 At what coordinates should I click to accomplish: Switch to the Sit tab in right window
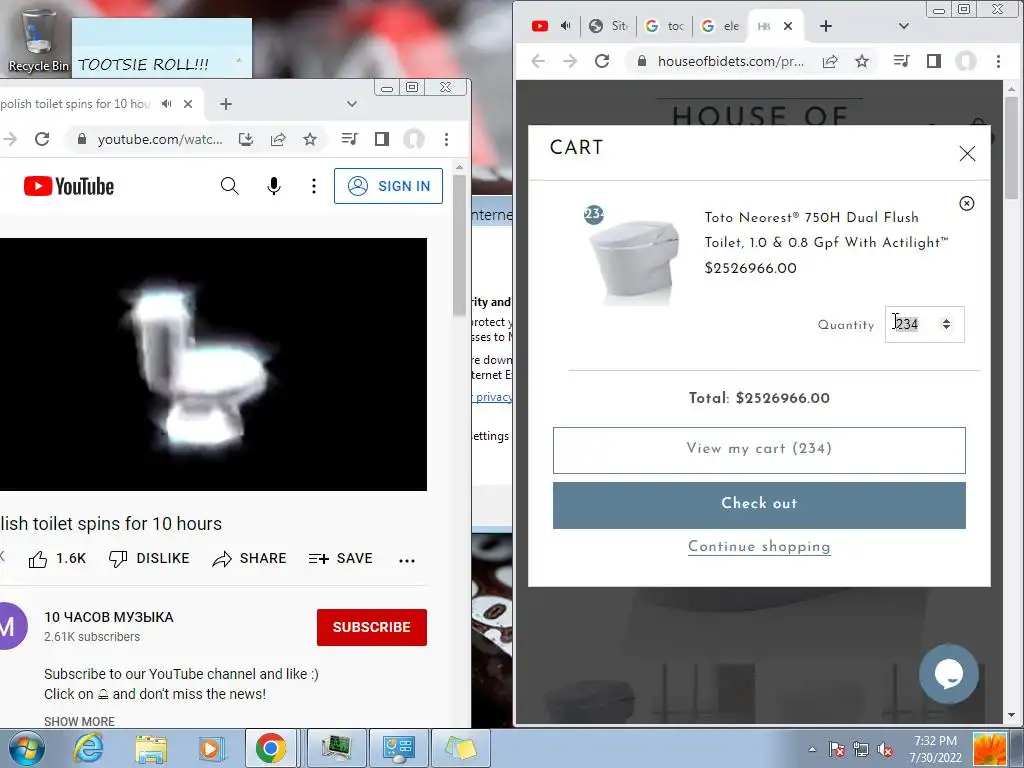point(609,26)
